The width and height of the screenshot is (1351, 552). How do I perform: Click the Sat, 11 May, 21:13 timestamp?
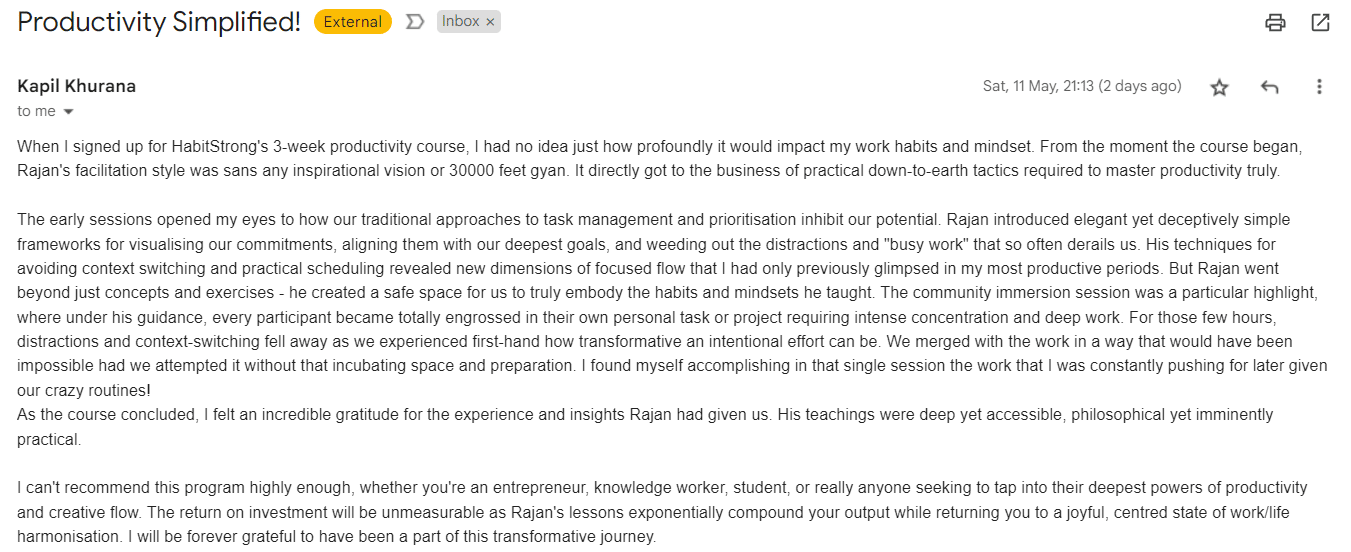[1082, 86]
